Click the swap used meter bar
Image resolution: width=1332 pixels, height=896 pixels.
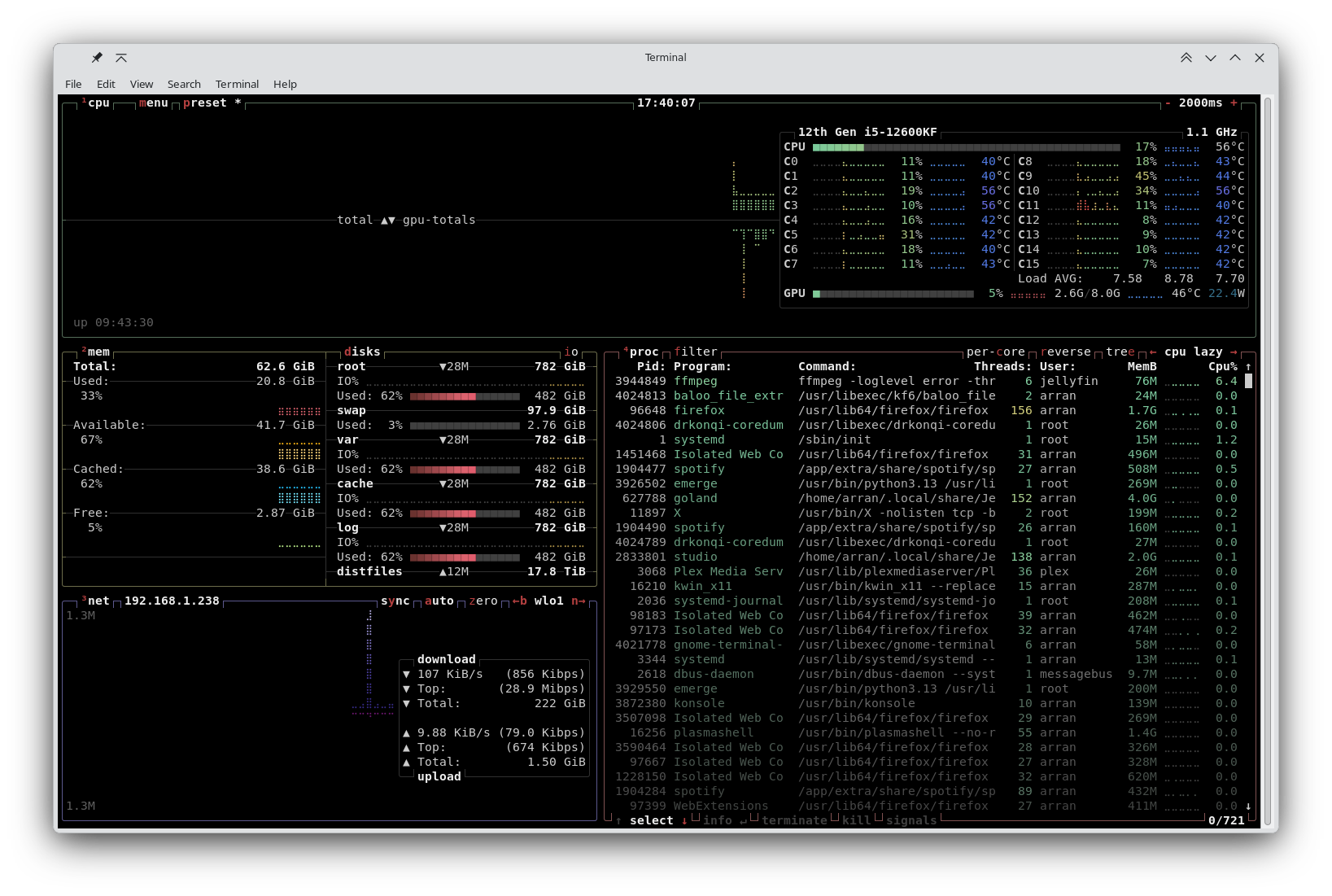click(x=465, y=426)
